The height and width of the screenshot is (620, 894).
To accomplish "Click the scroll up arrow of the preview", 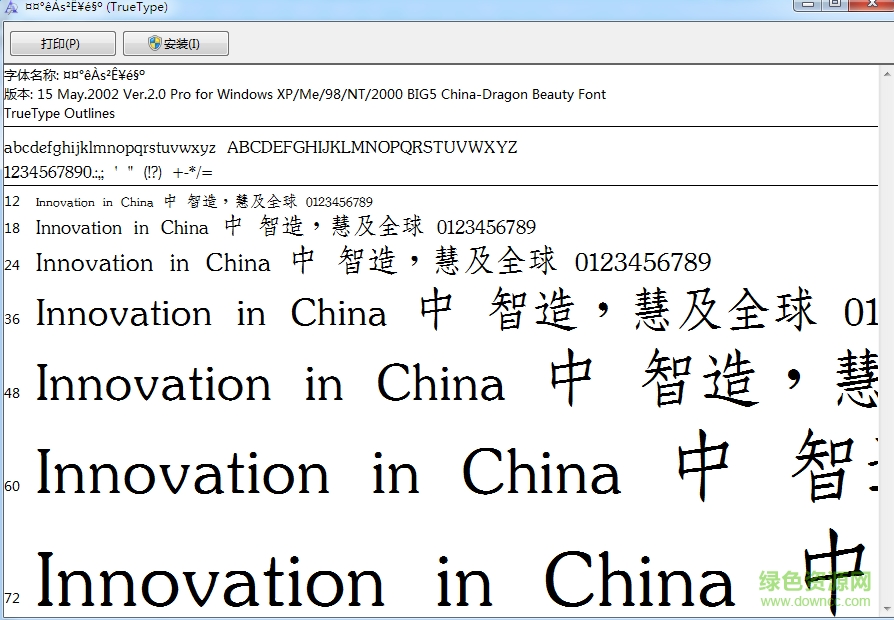I will (x=886, y=74).
